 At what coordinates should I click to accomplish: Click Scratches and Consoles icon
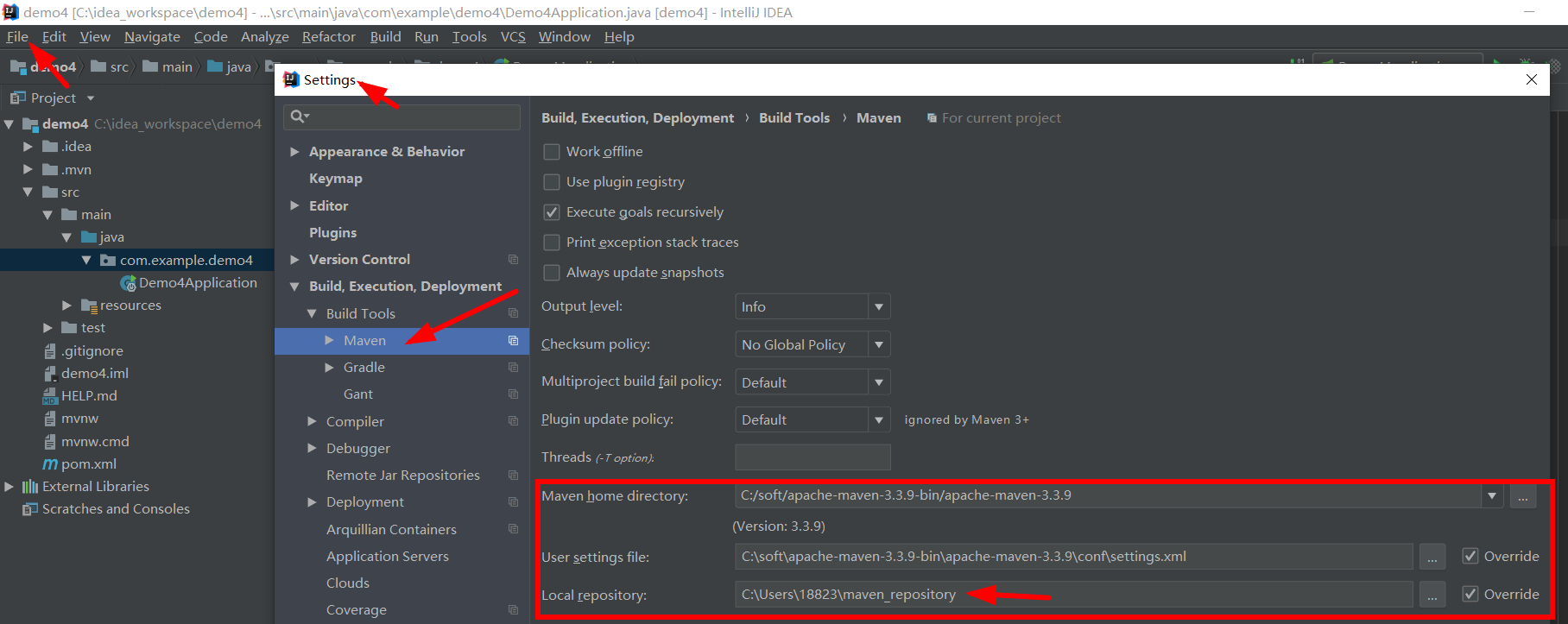coord(30,509)
